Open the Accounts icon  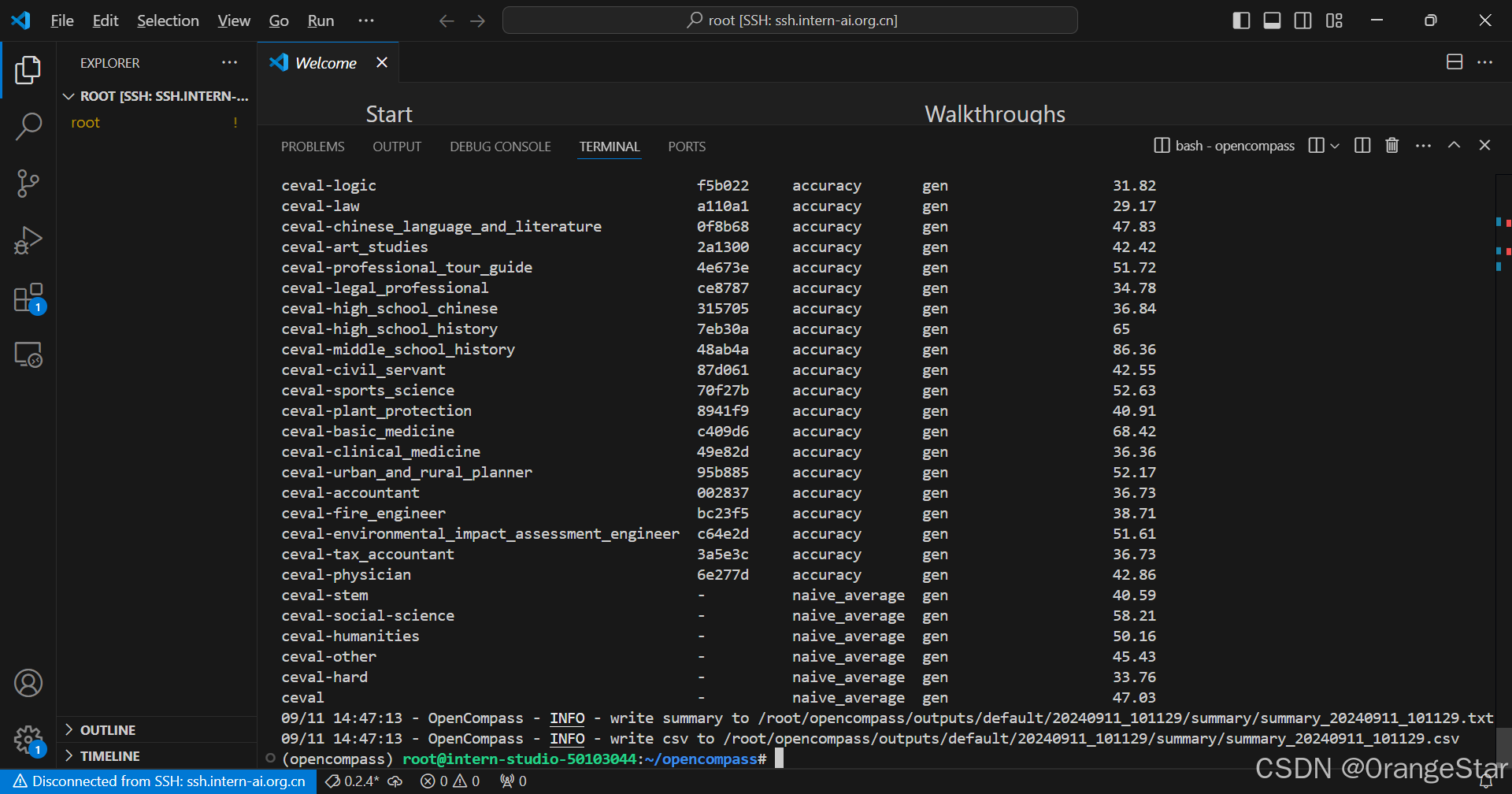[28, 683]
